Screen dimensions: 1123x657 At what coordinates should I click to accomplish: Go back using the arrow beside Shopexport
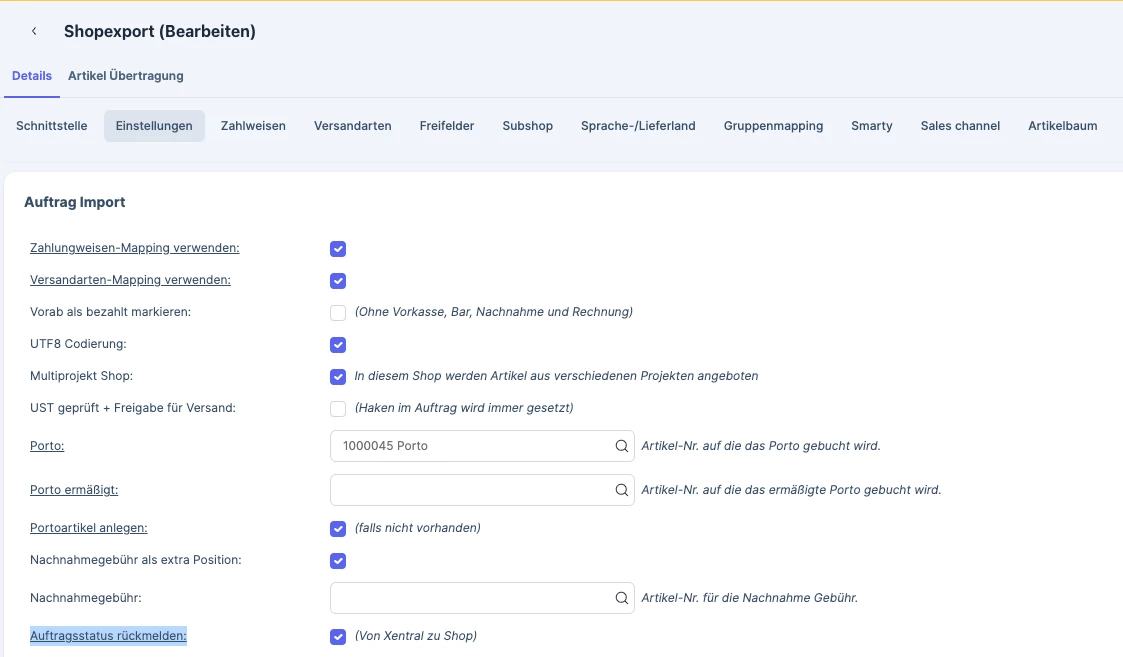point(34,31)
